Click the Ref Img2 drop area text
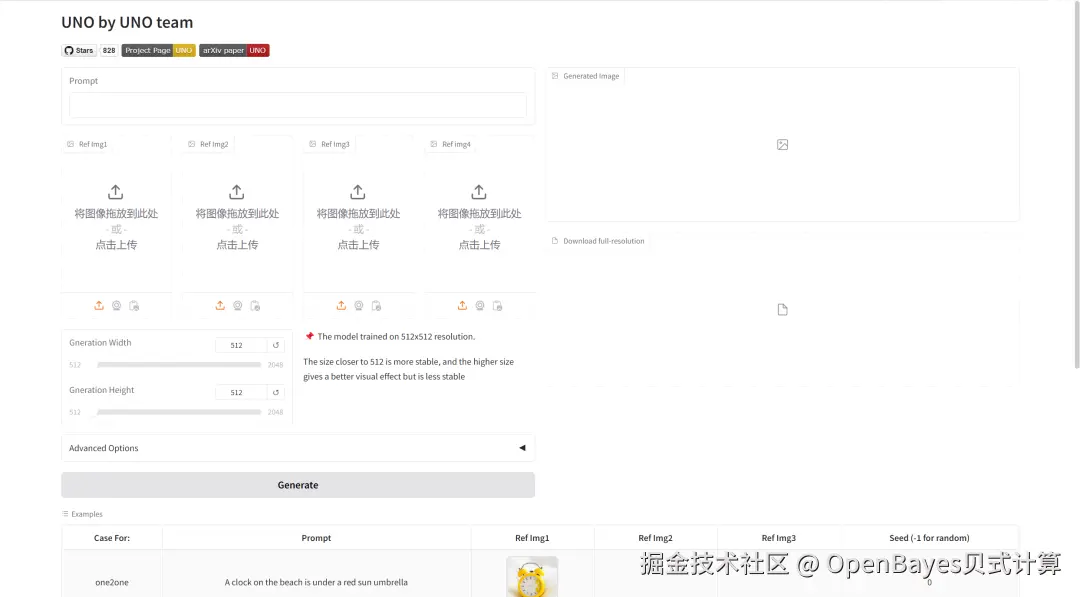 tap(238, 213)
